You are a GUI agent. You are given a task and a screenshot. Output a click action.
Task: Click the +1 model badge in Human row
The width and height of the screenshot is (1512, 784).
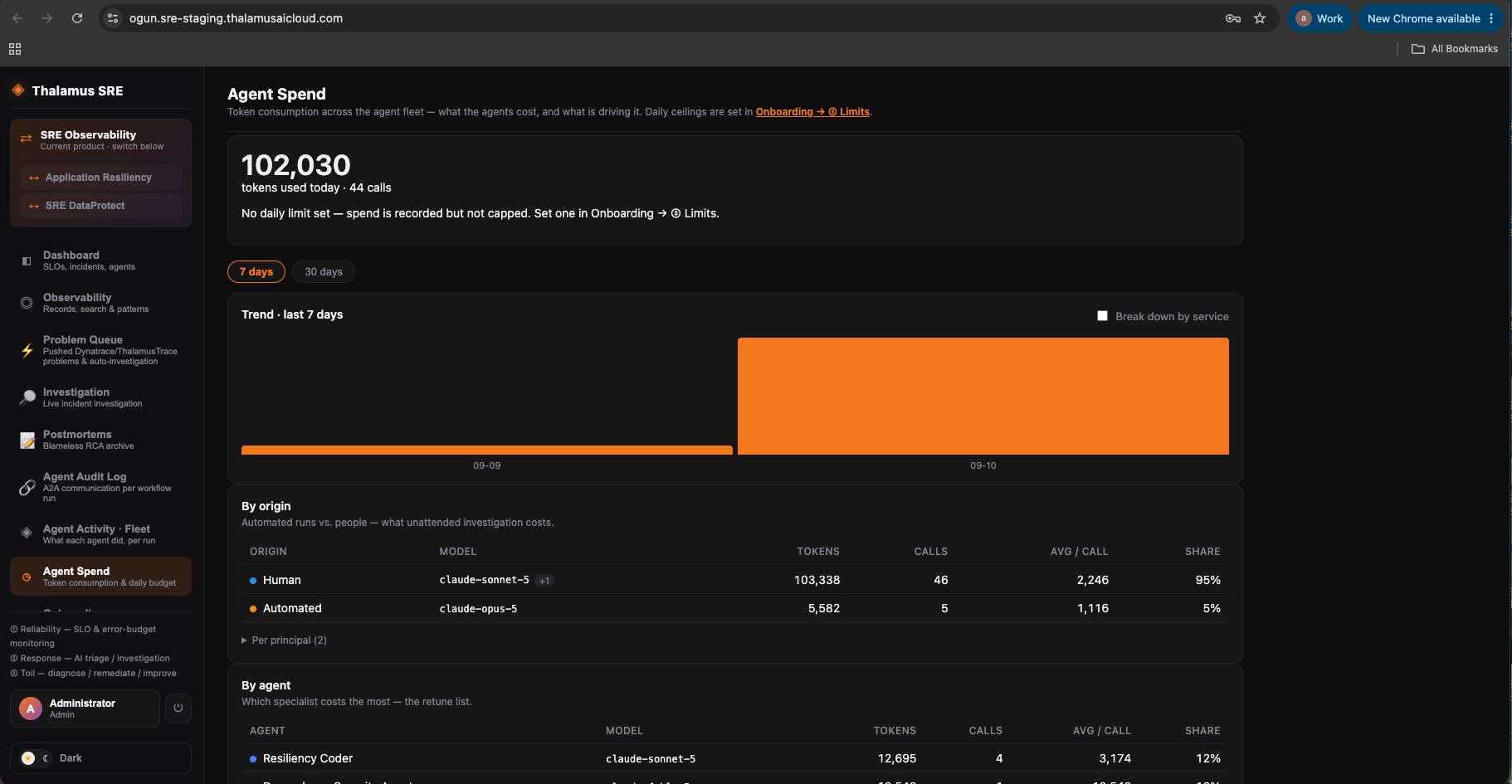click(544, 581)
